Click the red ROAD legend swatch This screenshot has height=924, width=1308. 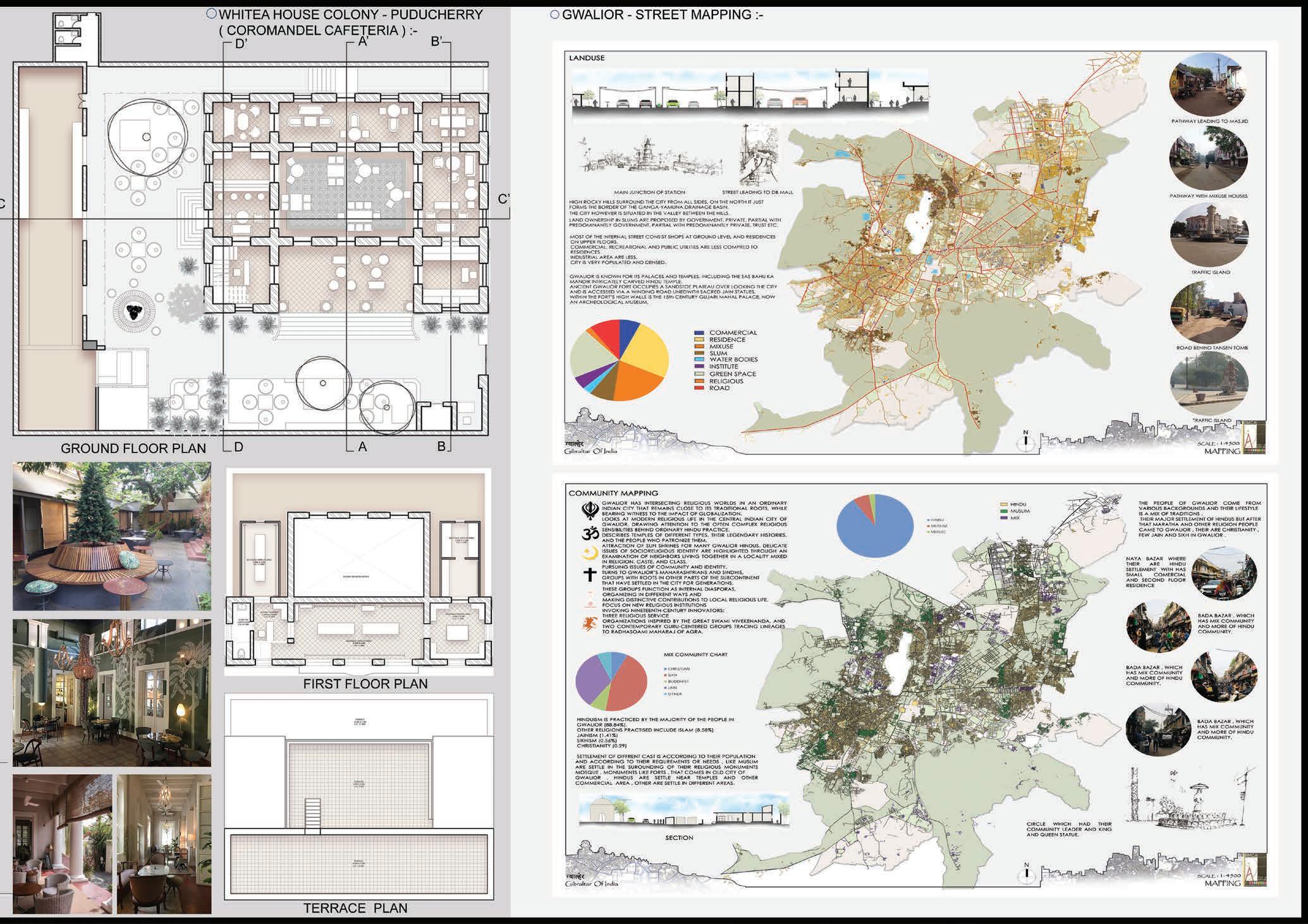tap(699, 387)
